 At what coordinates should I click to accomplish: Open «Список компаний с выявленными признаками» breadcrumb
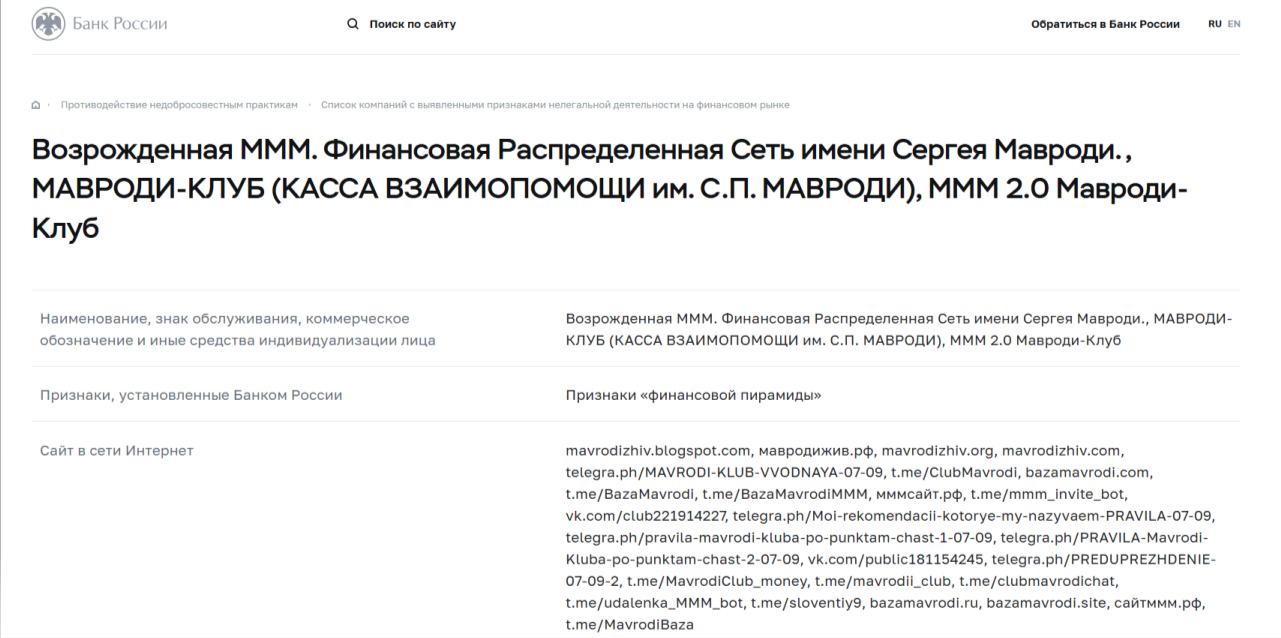tap(555, 105)
